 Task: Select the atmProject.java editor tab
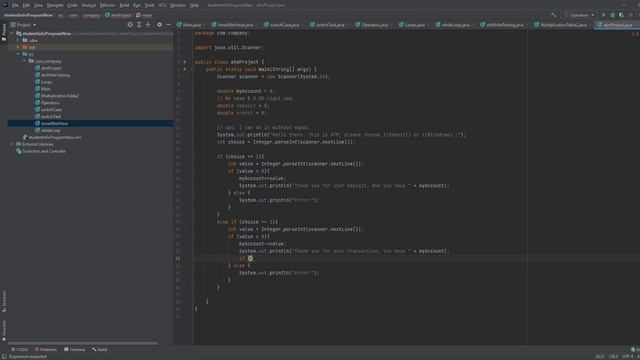pos(617,25)
